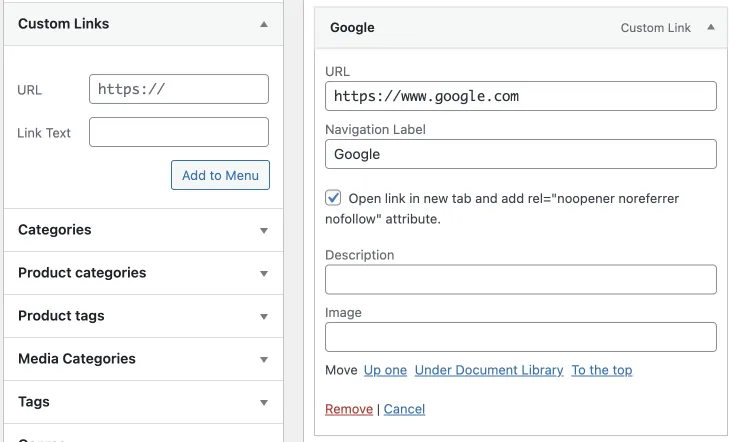735x442 pixels.
Task: Click the Product categories heading
Action: [x=82, y=273]
